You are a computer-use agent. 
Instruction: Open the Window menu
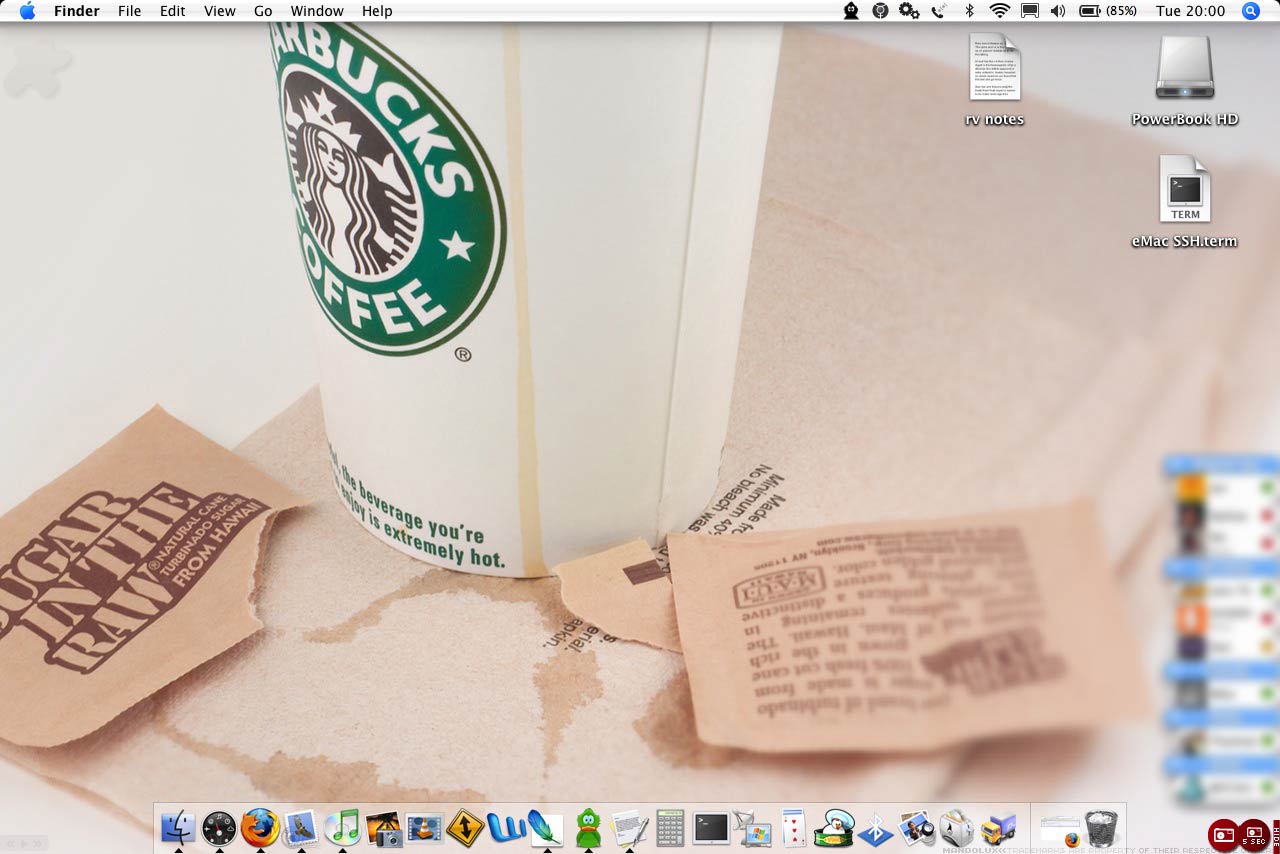[x=317, y=11]
